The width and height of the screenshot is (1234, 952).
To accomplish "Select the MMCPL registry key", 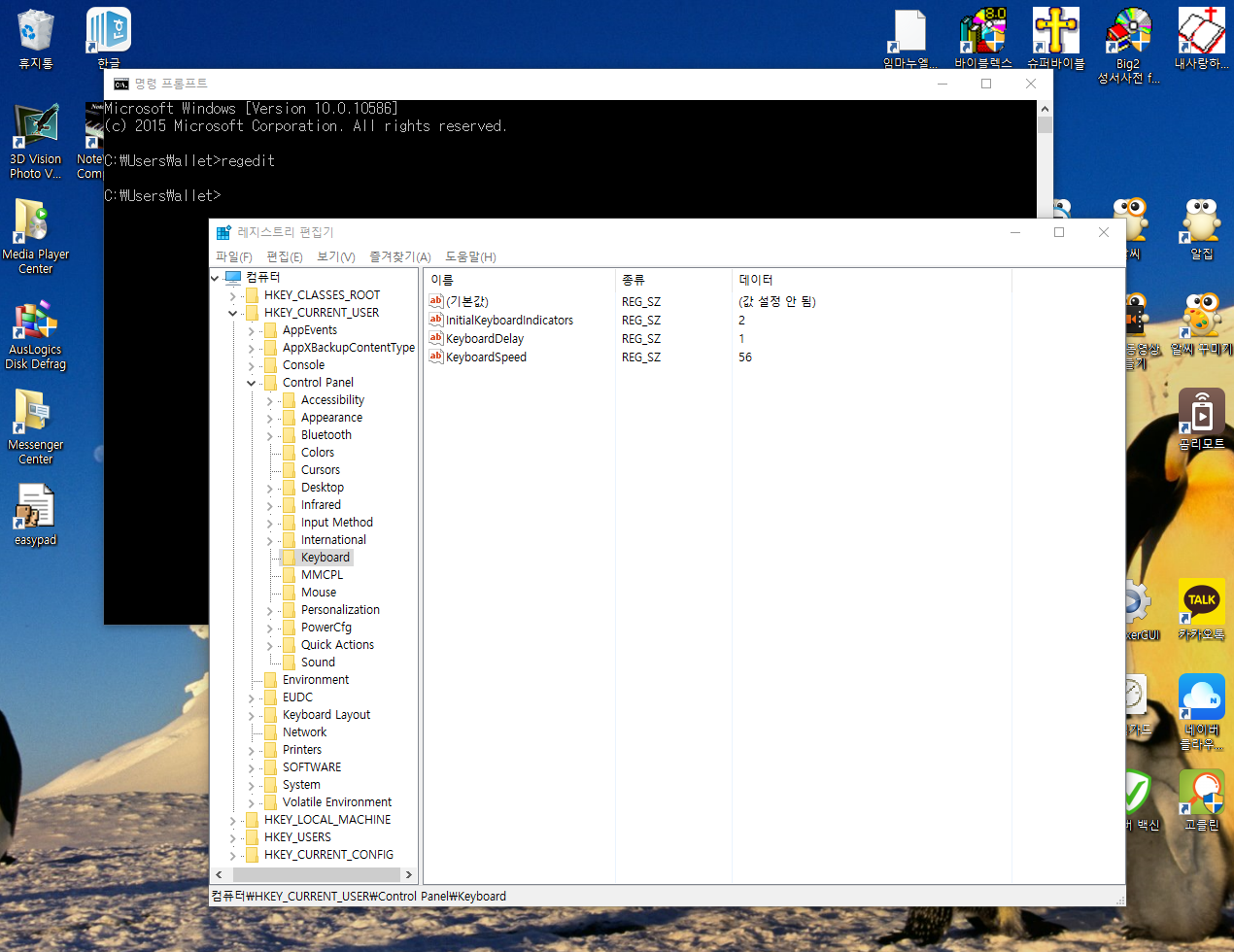I will tap(322, 575).
